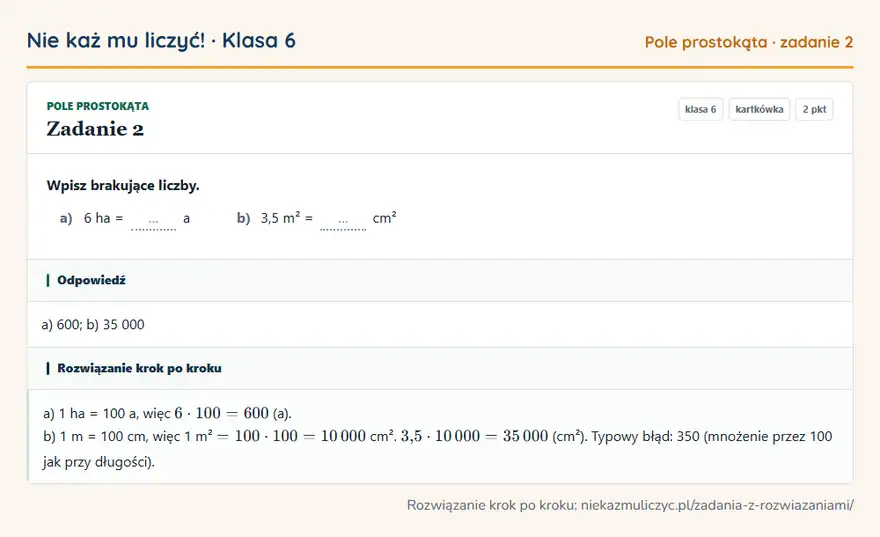Screen dimensions: 880x537
Task: Click the item label 'a)' of the task
Action: click(x=66, y=218)
